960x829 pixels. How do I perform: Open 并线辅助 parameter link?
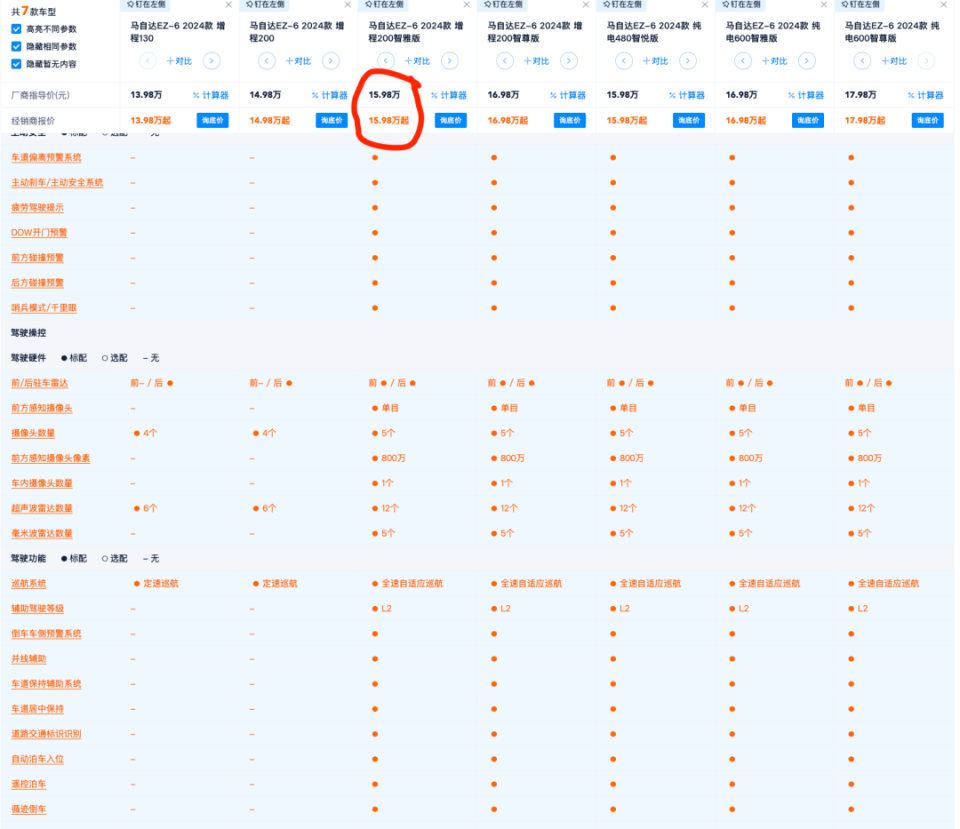click(29, 659)
